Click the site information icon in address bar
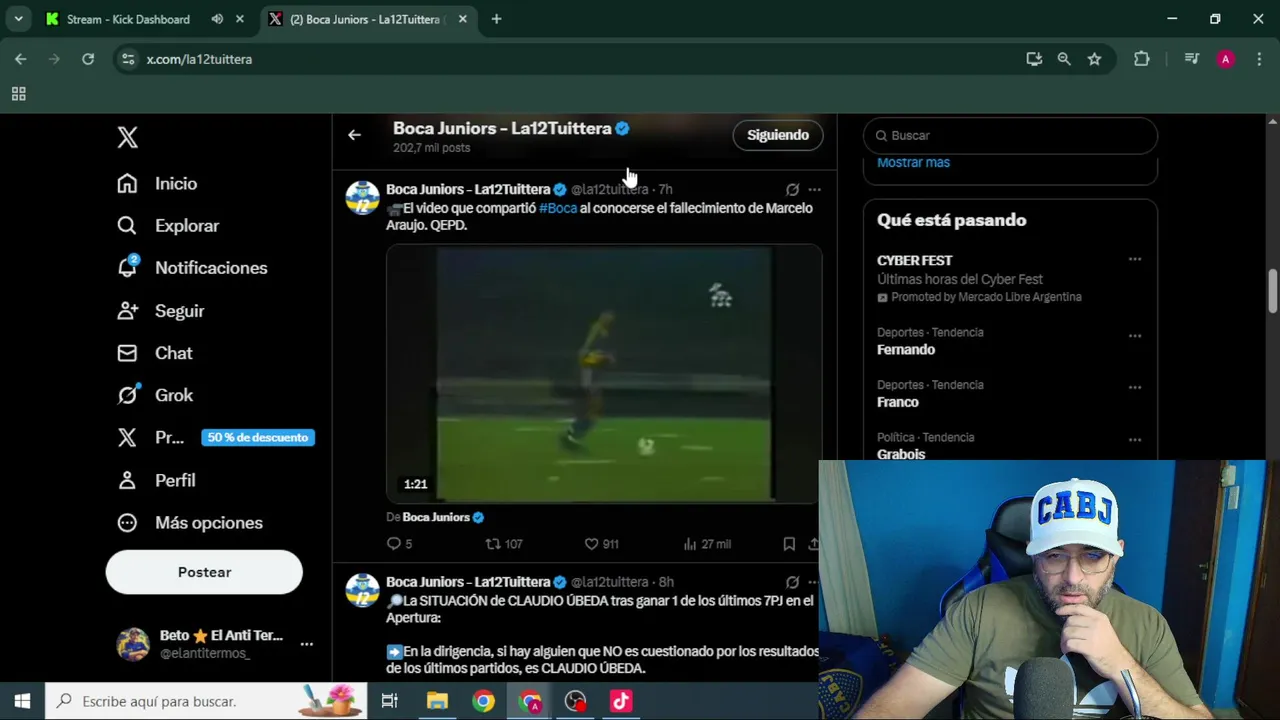This screenshot has width=1280, height=720. tap(127, 59)
